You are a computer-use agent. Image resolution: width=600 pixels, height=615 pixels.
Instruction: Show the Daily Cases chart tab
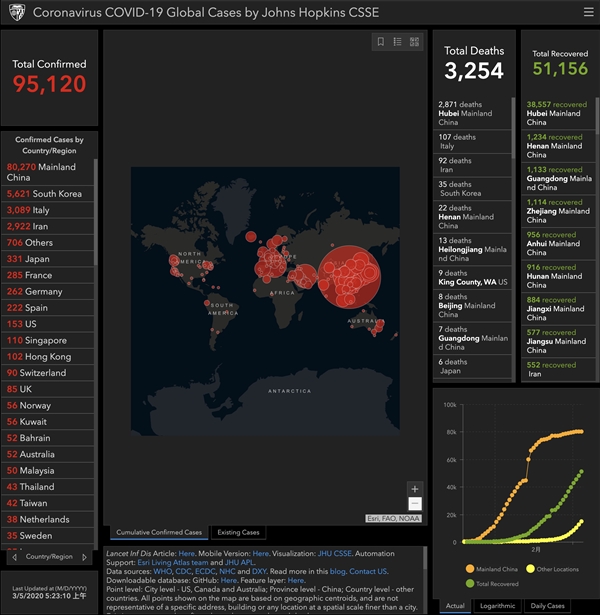pyautogui.click(x=549, y=606)
